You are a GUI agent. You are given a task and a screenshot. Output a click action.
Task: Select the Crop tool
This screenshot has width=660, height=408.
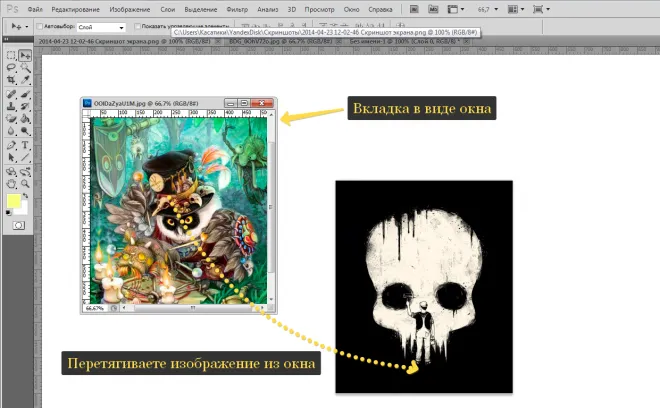tap(11, 80)
